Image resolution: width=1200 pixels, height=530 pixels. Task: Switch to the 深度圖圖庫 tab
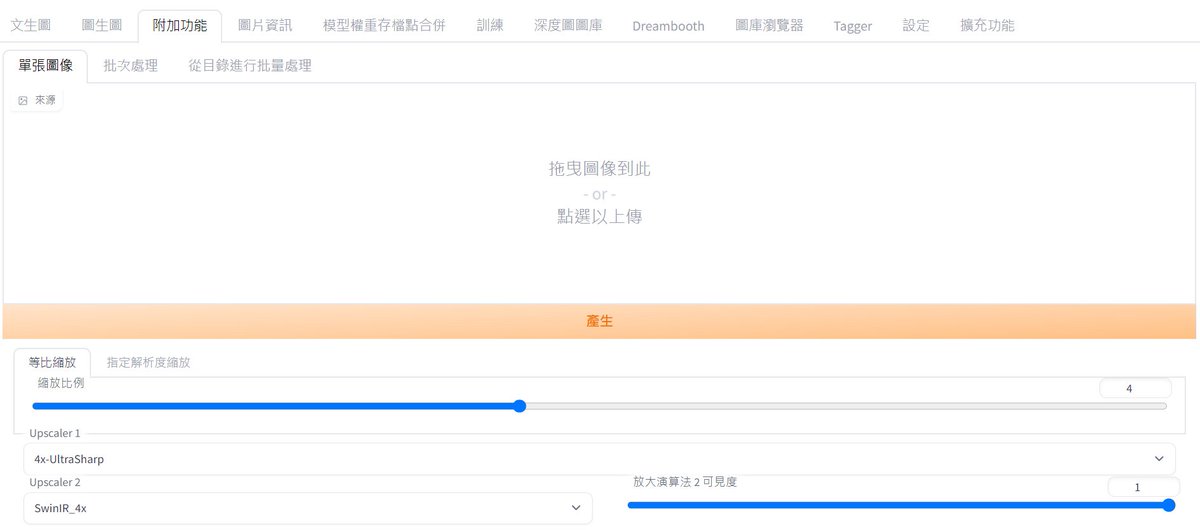[x=568, y=25]
